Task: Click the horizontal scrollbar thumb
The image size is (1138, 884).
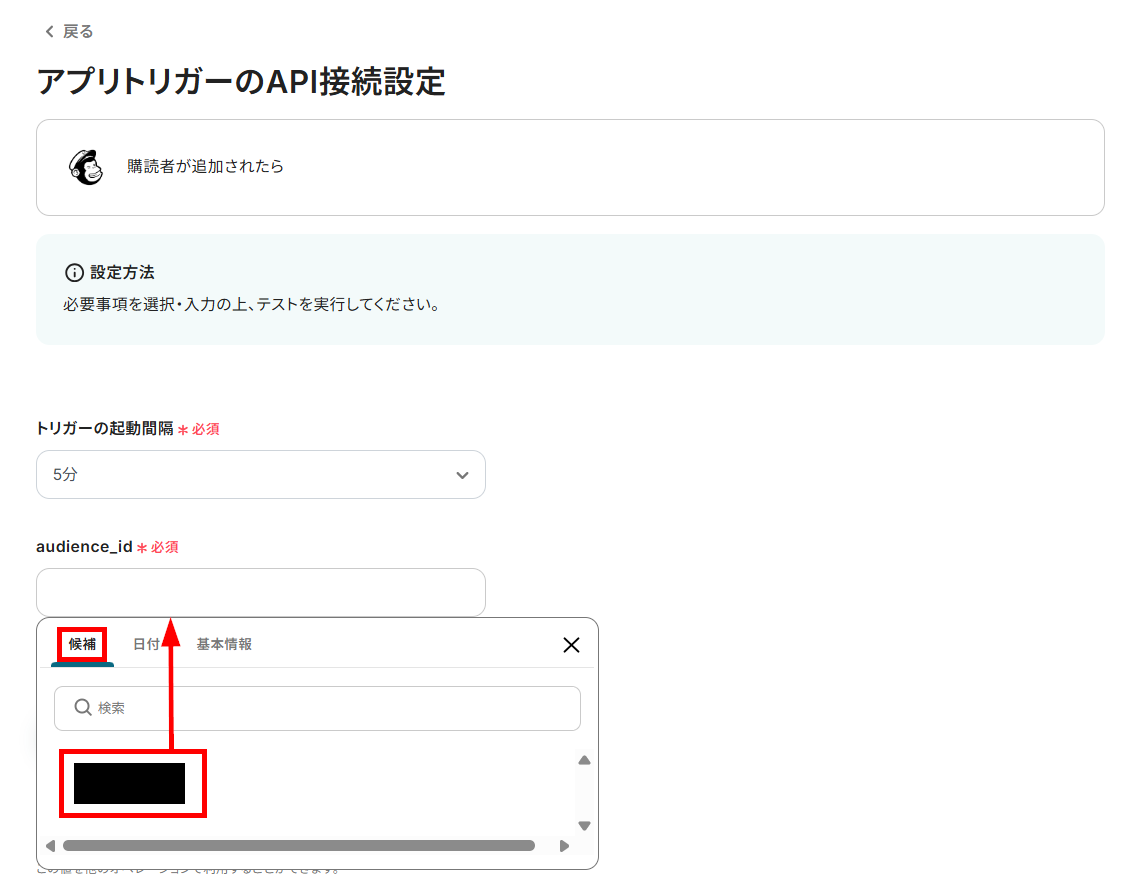Action: point(299,846)
